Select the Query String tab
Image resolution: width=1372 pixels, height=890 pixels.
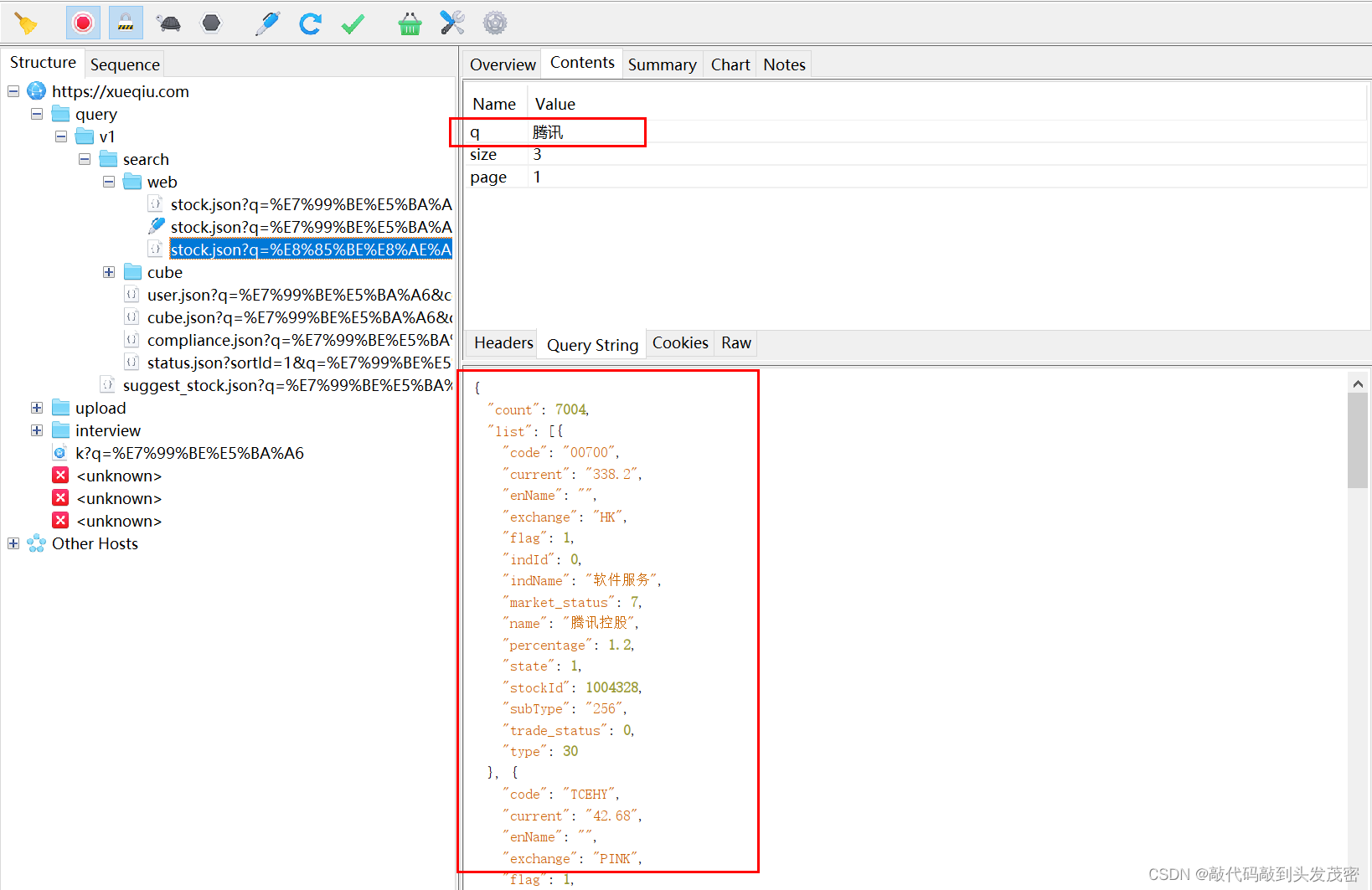point(592,345)
